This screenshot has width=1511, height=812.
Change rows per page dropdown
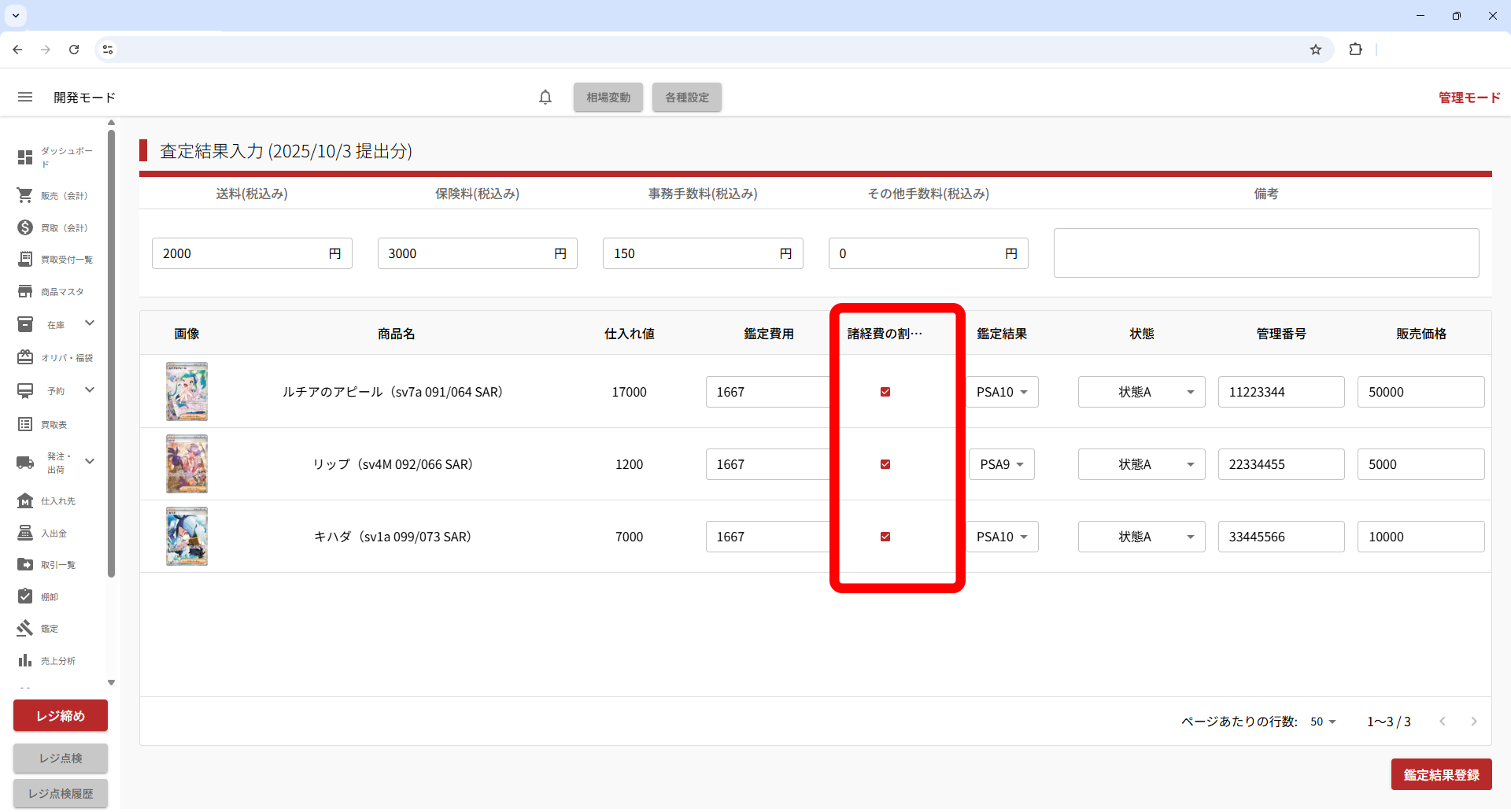coord(1323,722)
